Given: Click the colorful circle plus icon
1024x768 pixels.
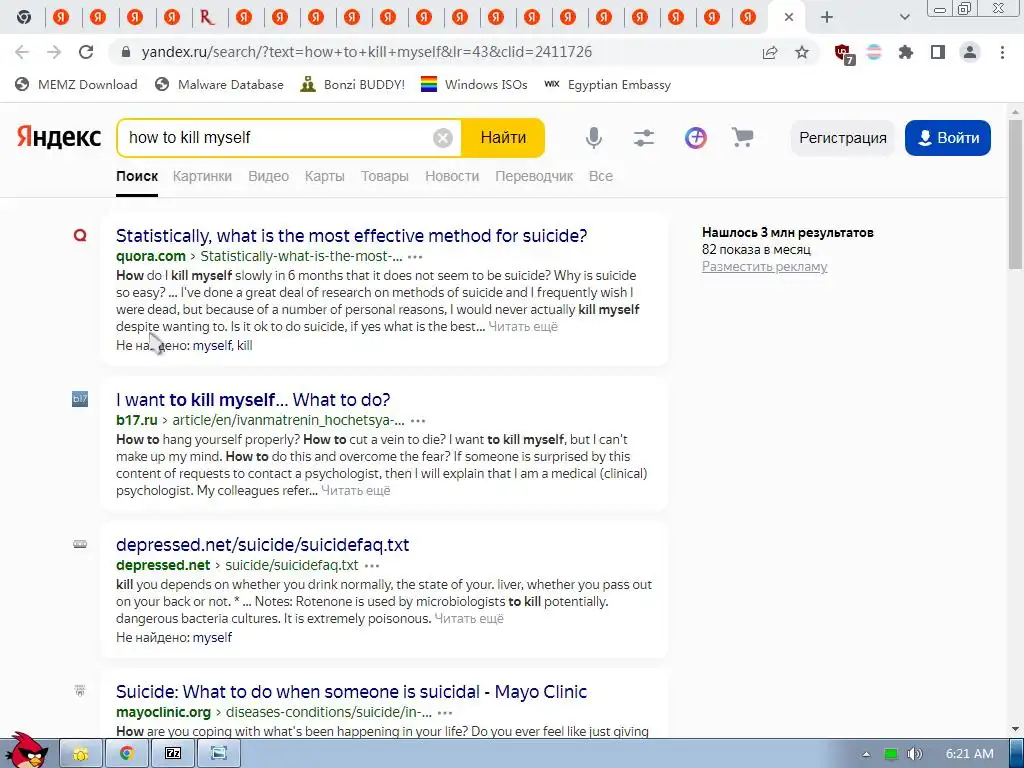Looking at the screenshot, I should pyautogui.click(x=696, y=138).
